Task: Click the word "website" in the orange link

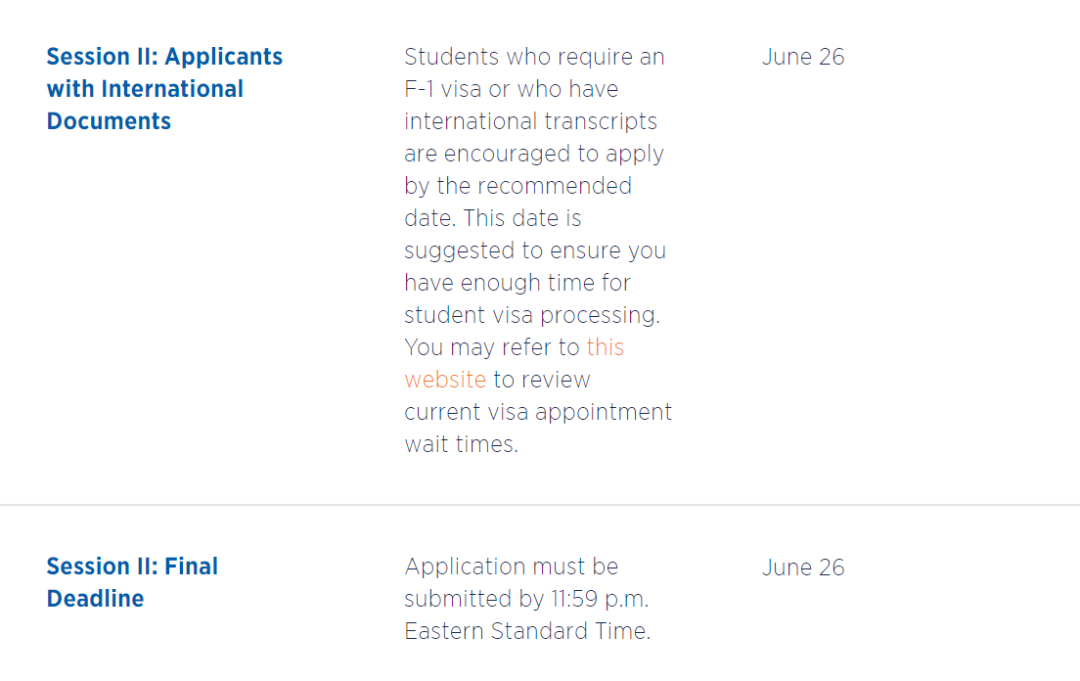Action: [445, 380]
